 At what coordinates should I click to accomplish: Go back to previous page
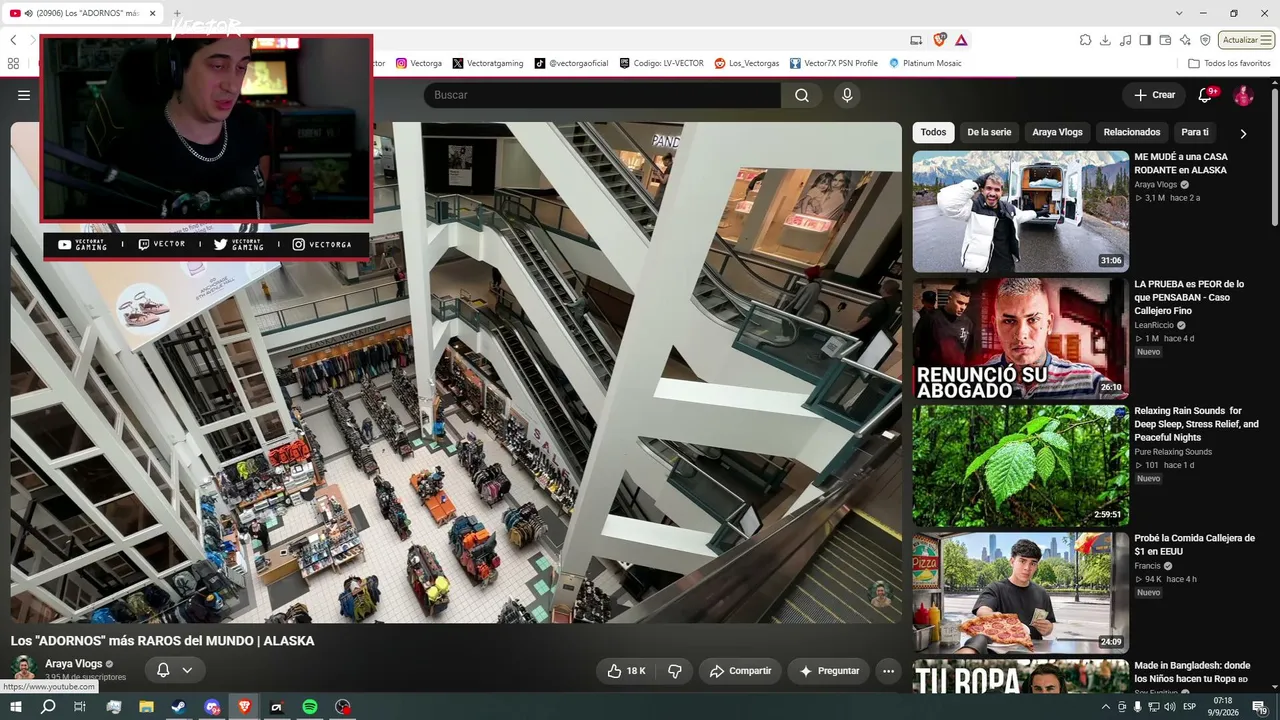[13, 40]
